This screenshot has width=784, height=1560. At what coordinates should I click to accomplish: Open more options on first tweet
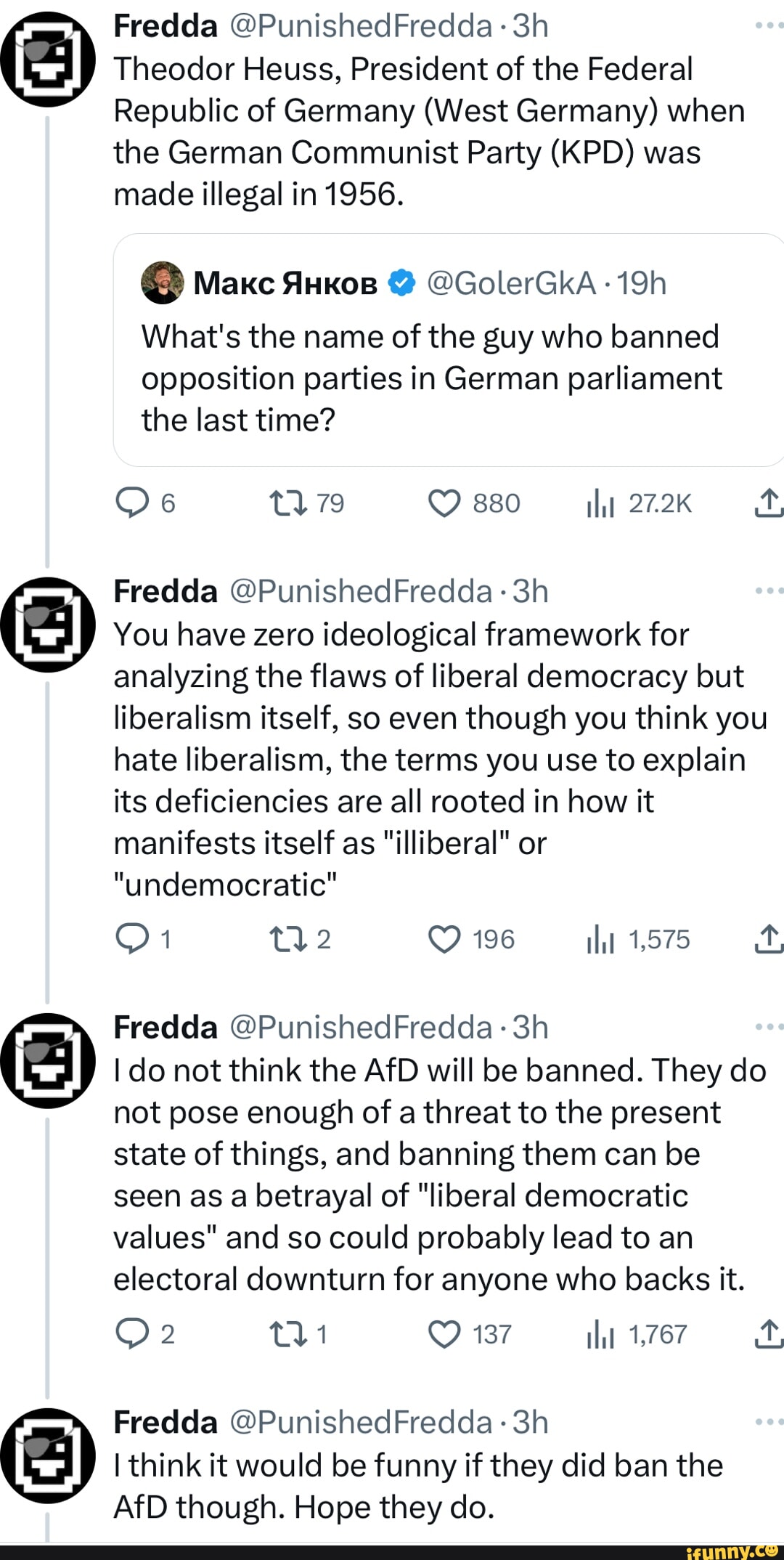tap(768, 25)
